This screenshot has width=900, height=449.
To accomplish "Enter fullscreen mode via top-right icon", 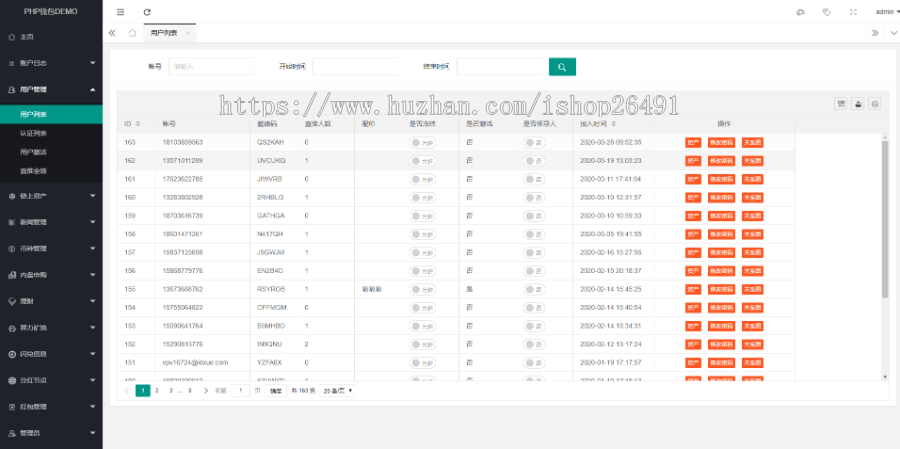I will tap(853, 12).
